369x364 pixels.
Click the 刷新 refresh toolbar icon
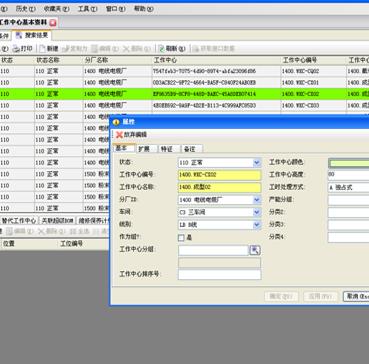coord(162,49)
